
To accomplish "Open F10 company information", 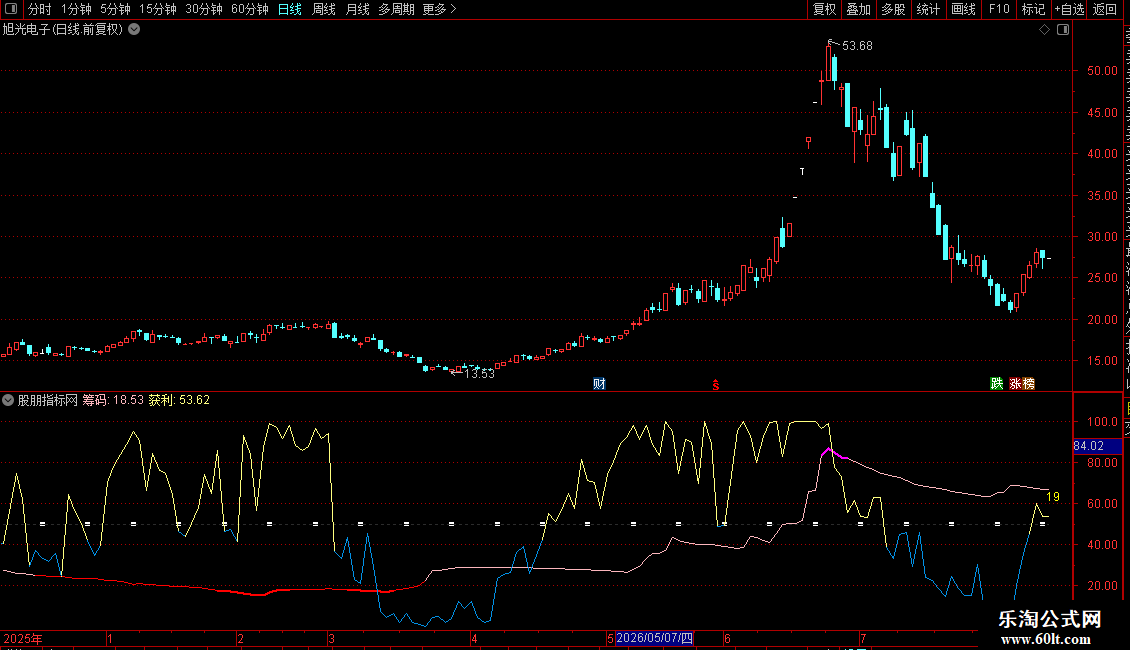I will [999, 9].
